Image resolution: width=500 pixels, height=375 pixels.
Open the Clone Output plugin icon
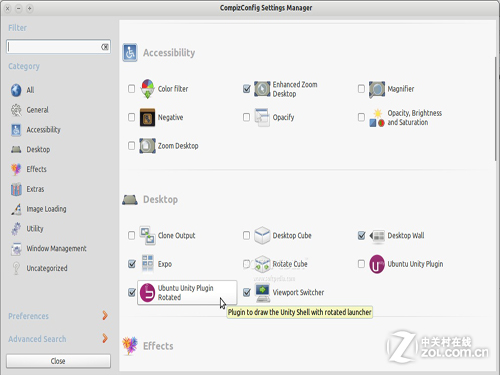click(x=147, y=236)
